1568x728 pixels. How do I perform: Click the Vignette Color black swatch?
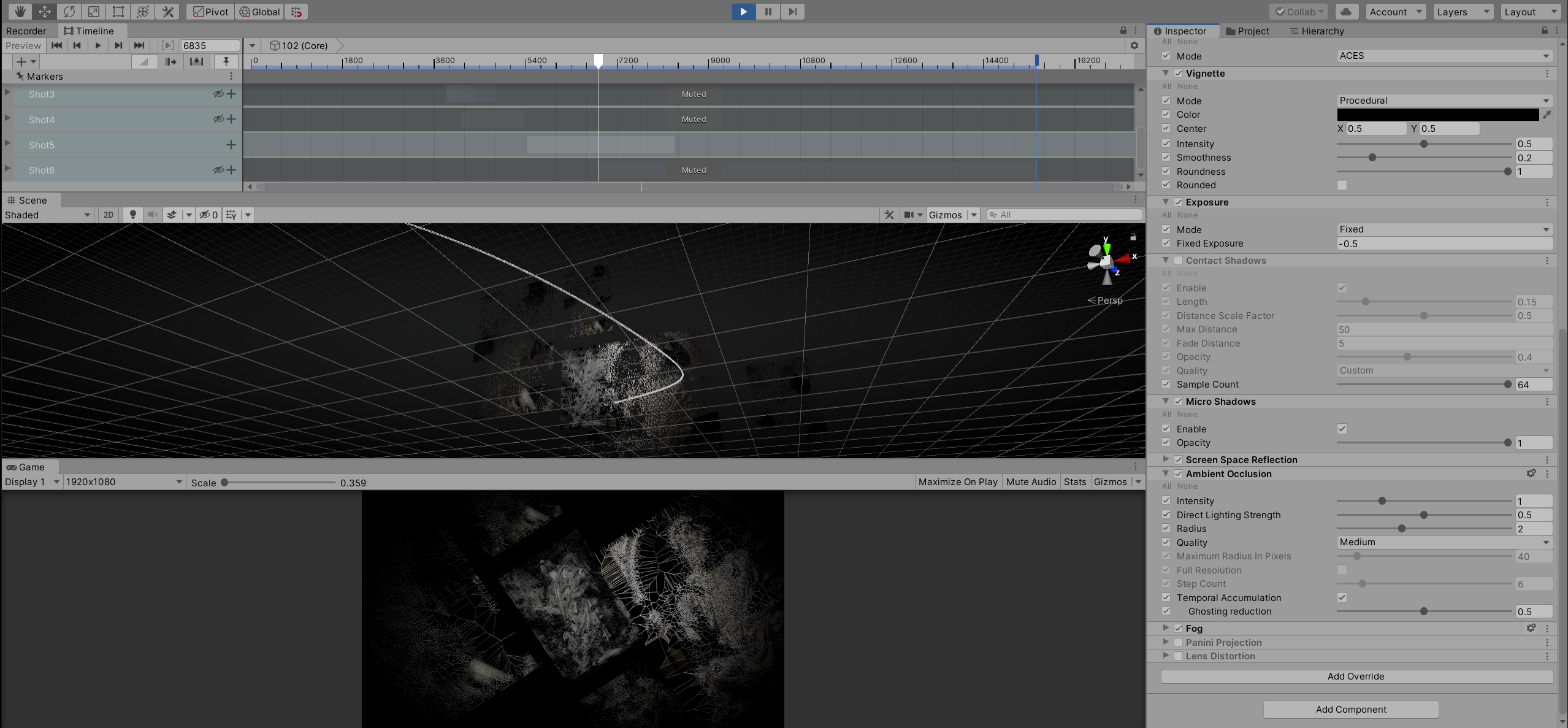tap(1437, 115)
